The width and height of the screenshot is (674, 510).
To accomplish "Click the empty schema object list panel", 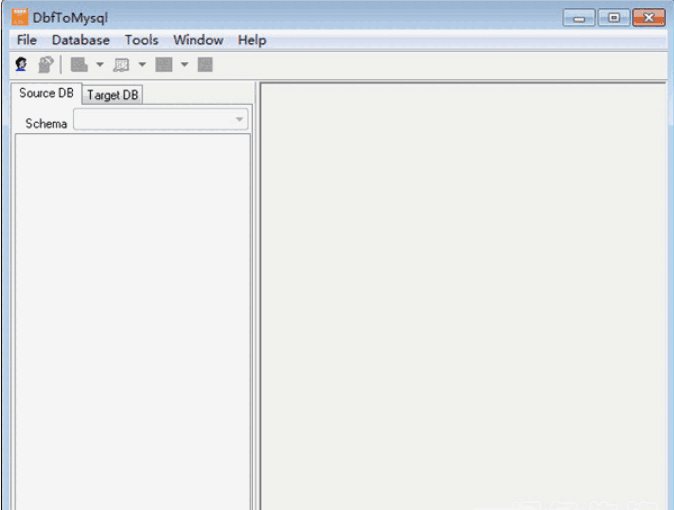I will pos(133,322).
